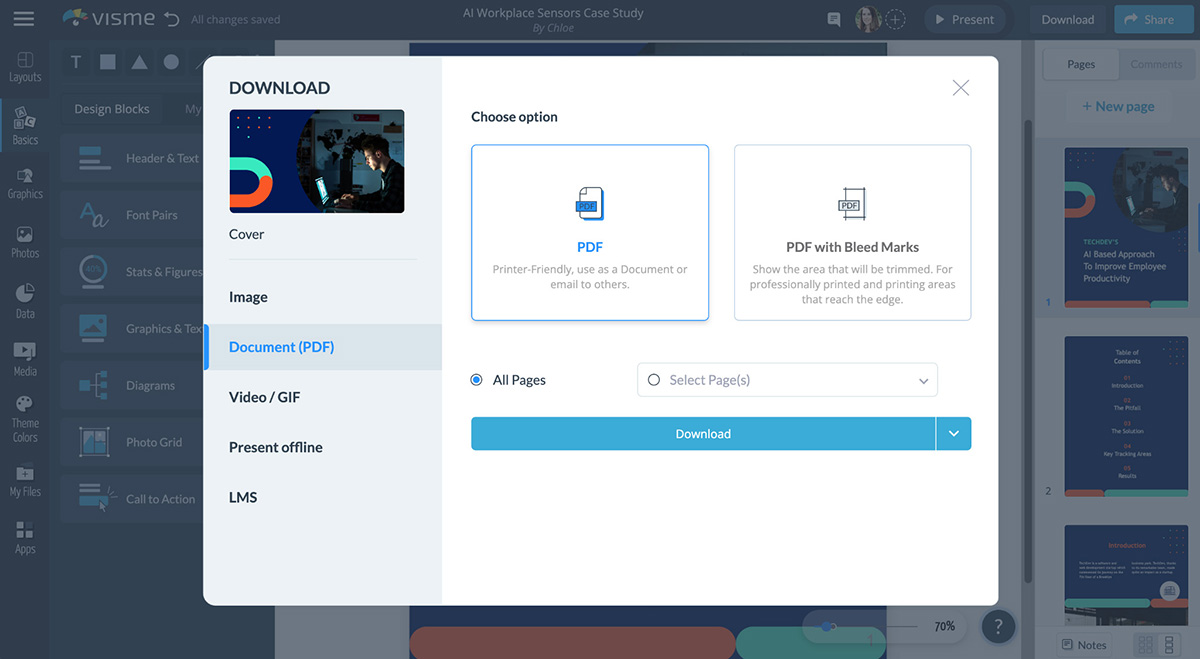This screenshot has width=1200, height=659.
Task: Open the Photos sidebar panel
Action: 24,240
